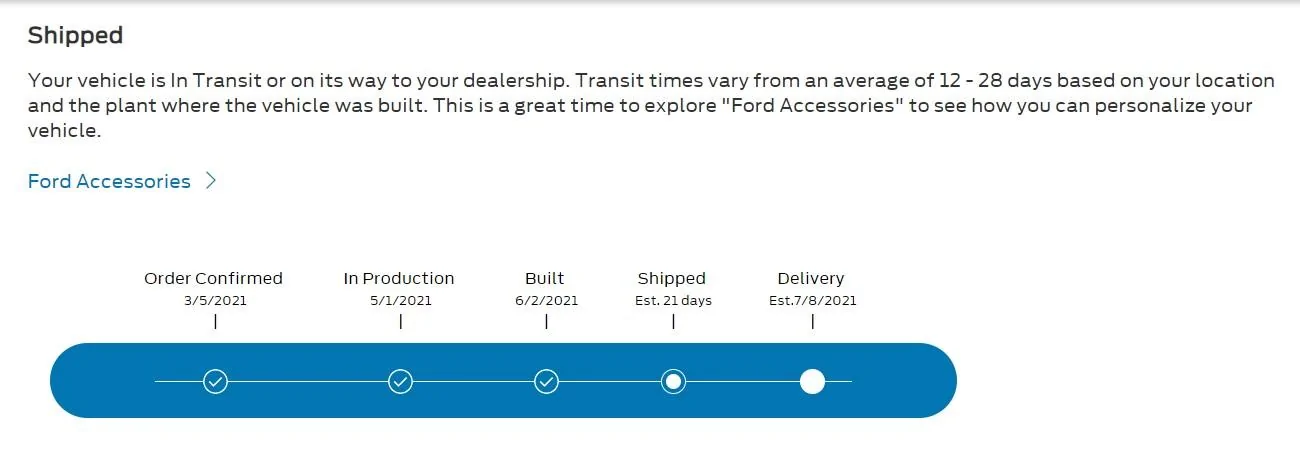Select the 6/2/2021 built date
Viewport: 1300px width, 450px height.
pyautogui.click(x=546, y=300)
